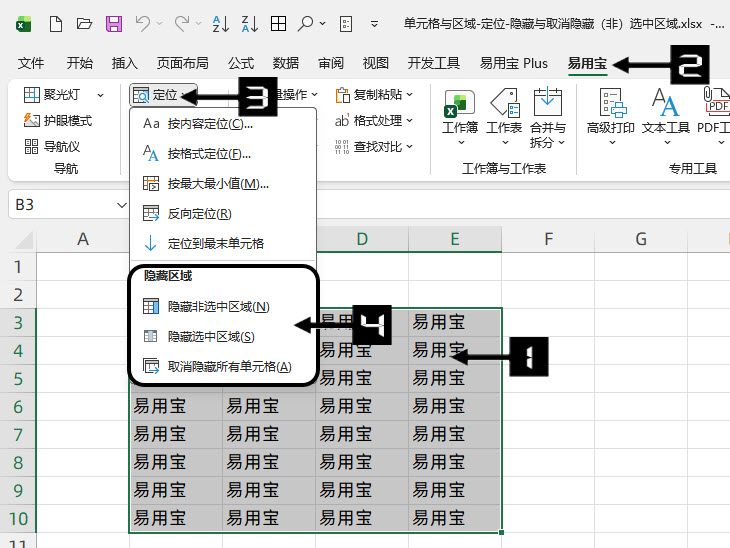This screenshot has height=548, width=730.
Task: Click the Save icon in quick access toolbar
Action: pos(114,22)
